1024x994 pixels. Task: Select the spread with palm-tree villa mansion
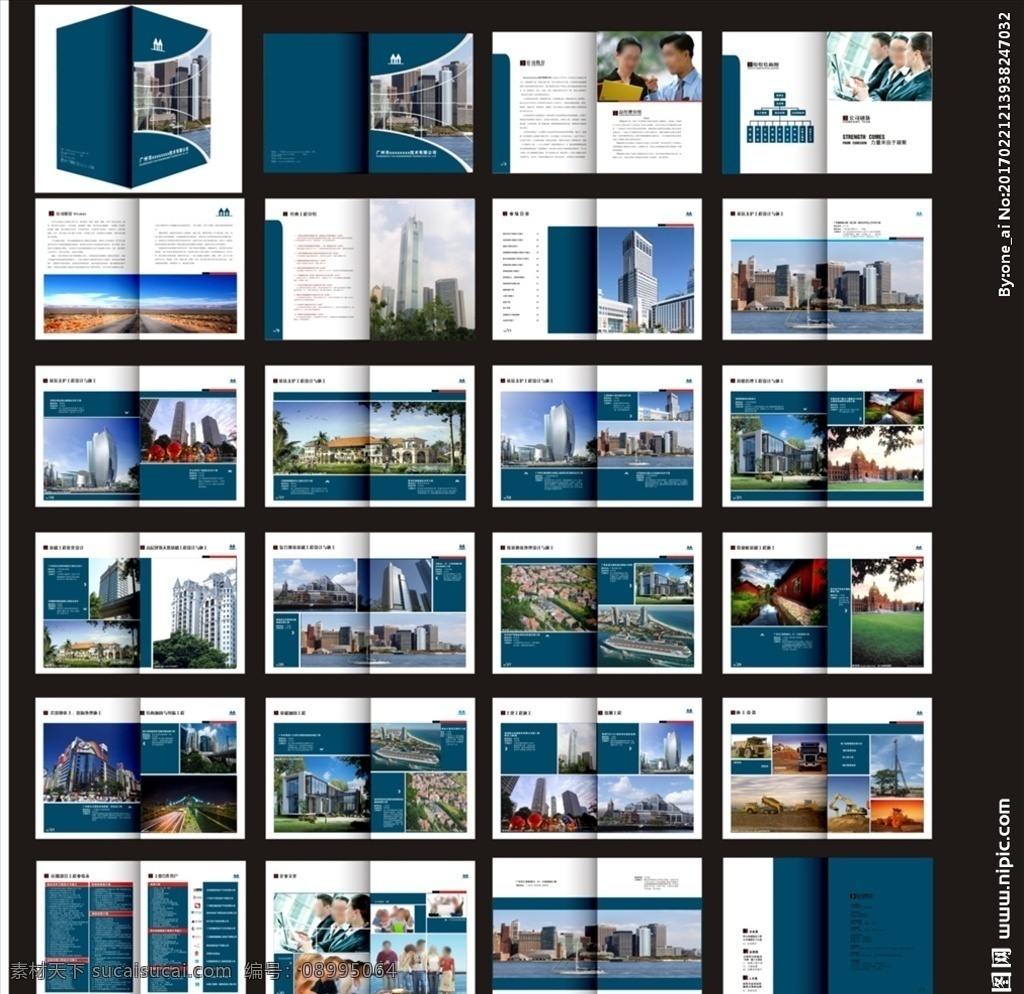click(370, 436)
